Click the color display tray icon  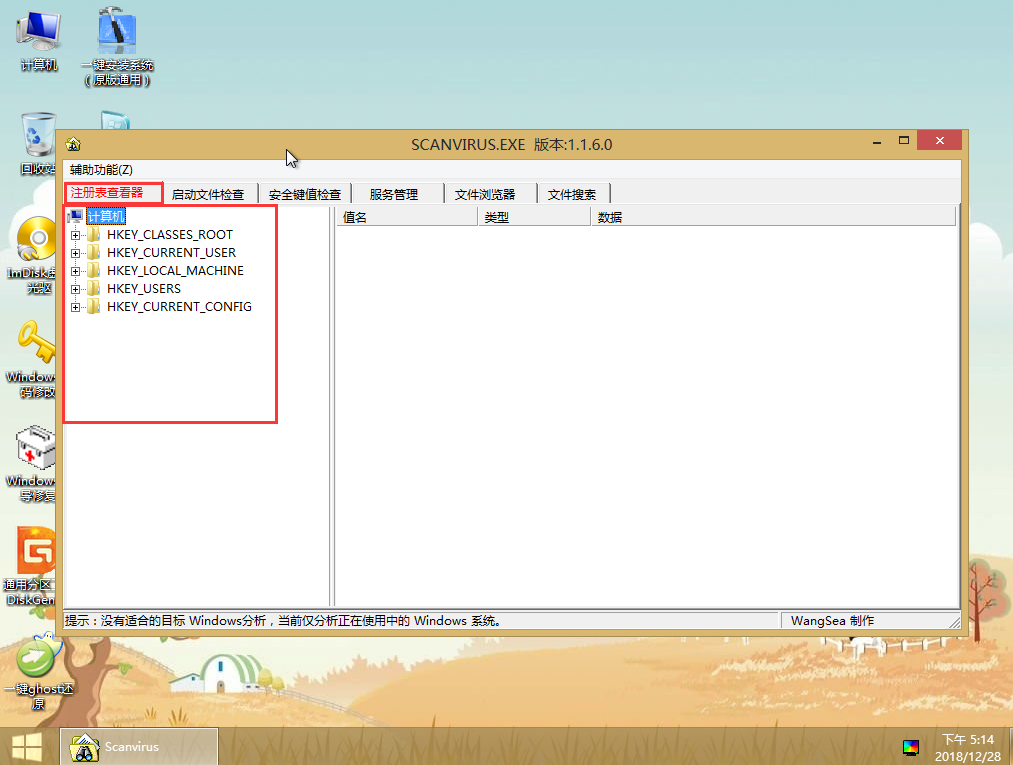click(x=910, y=747)
